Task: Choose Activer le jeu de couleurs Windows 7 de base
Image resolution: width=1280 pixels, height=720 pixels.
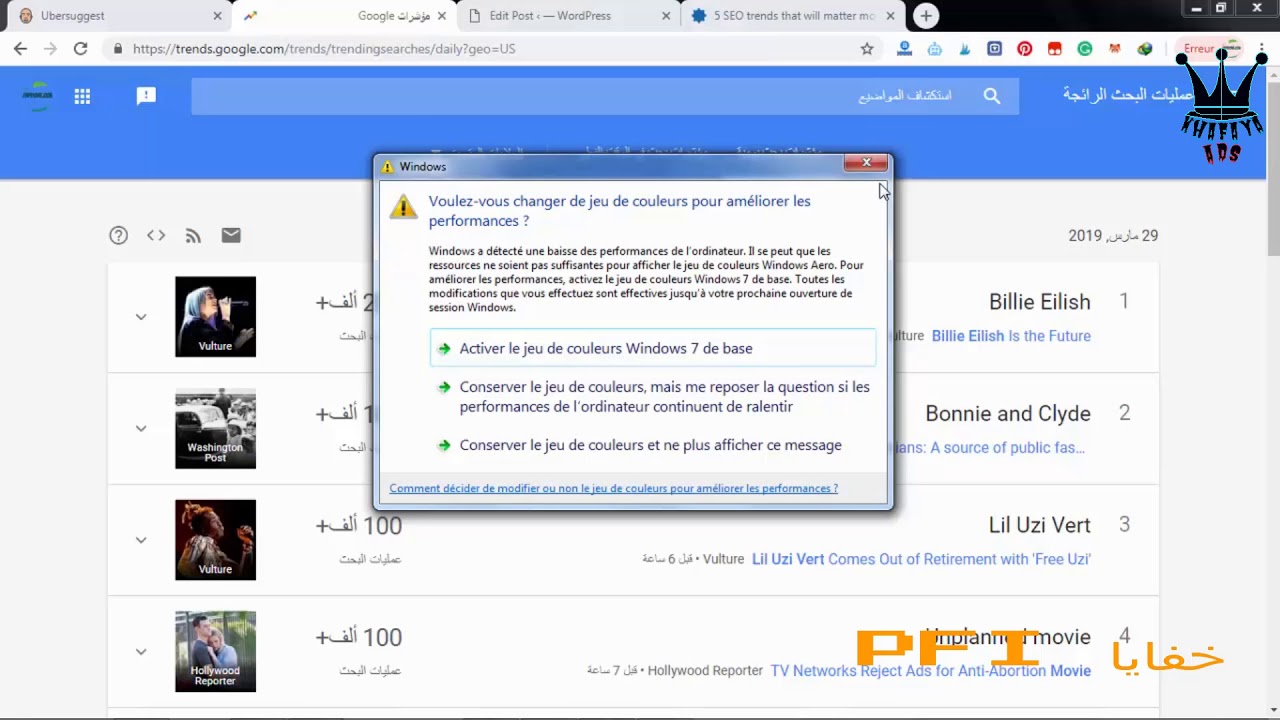Action: click(653, 348)
